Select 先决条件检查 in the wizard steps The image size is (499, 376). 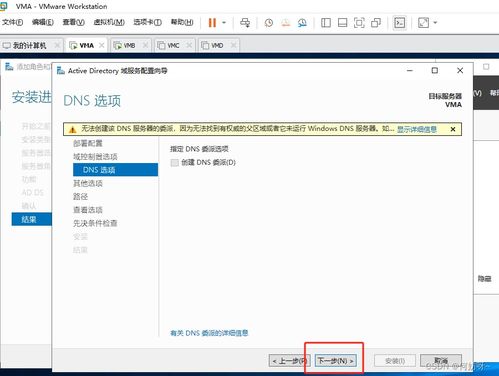pyautogui.click(x=95, y=223)
